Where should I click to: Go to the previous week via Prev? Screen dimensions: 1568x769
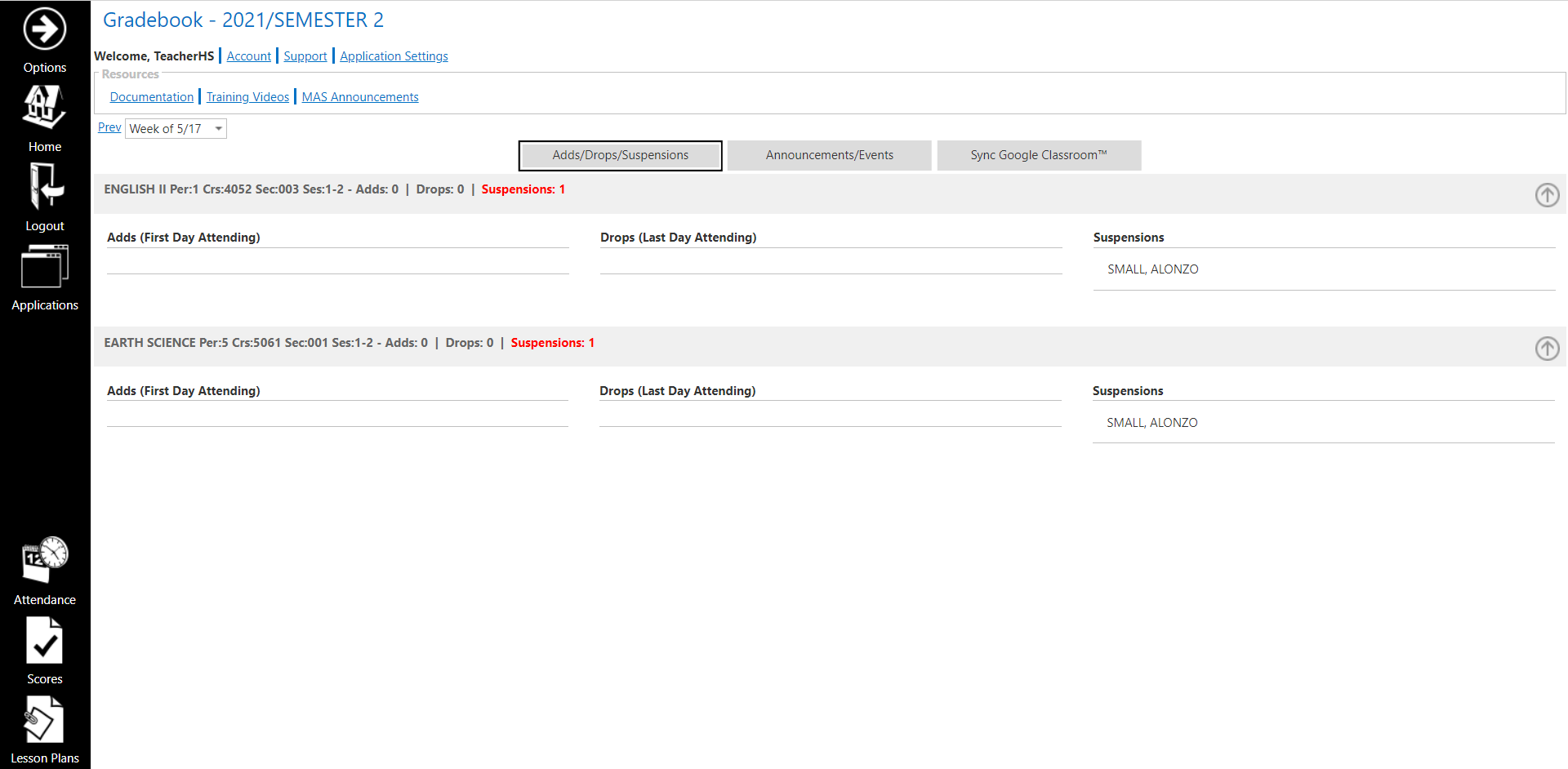pyautogui.click(x=109, y=127)
